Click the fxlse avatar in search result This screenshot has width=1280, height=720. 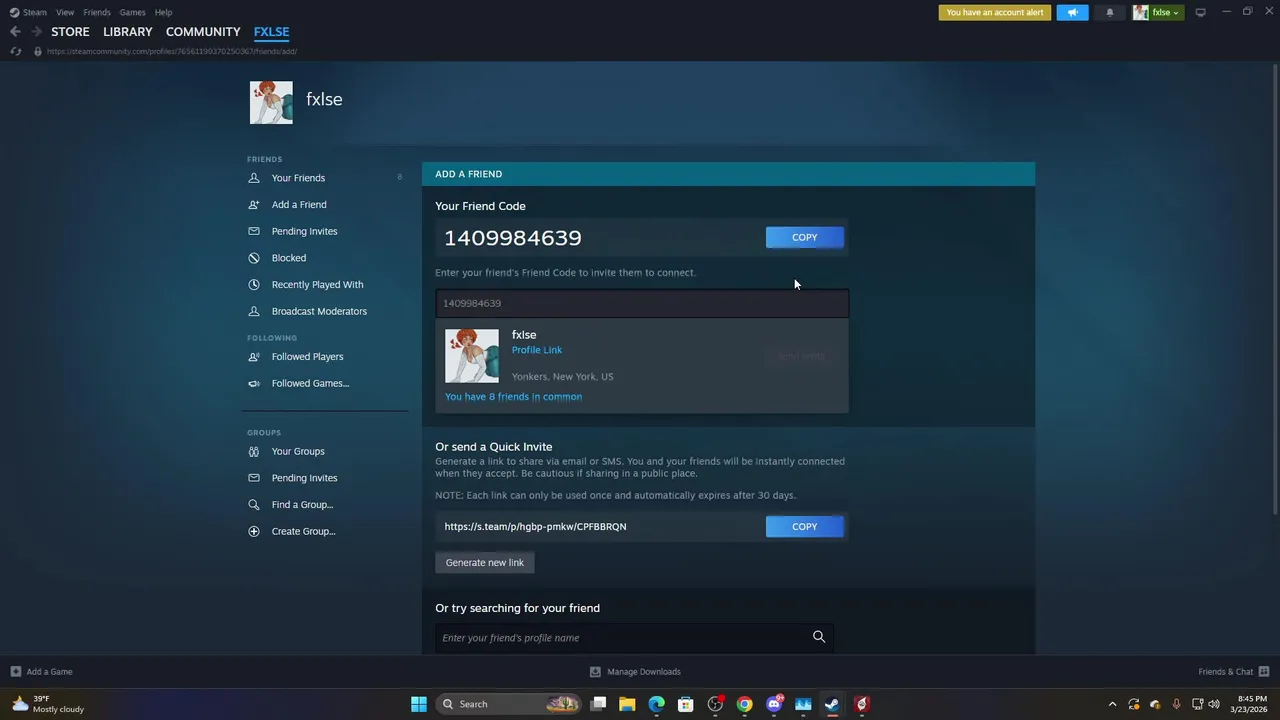tap(471, 356)
